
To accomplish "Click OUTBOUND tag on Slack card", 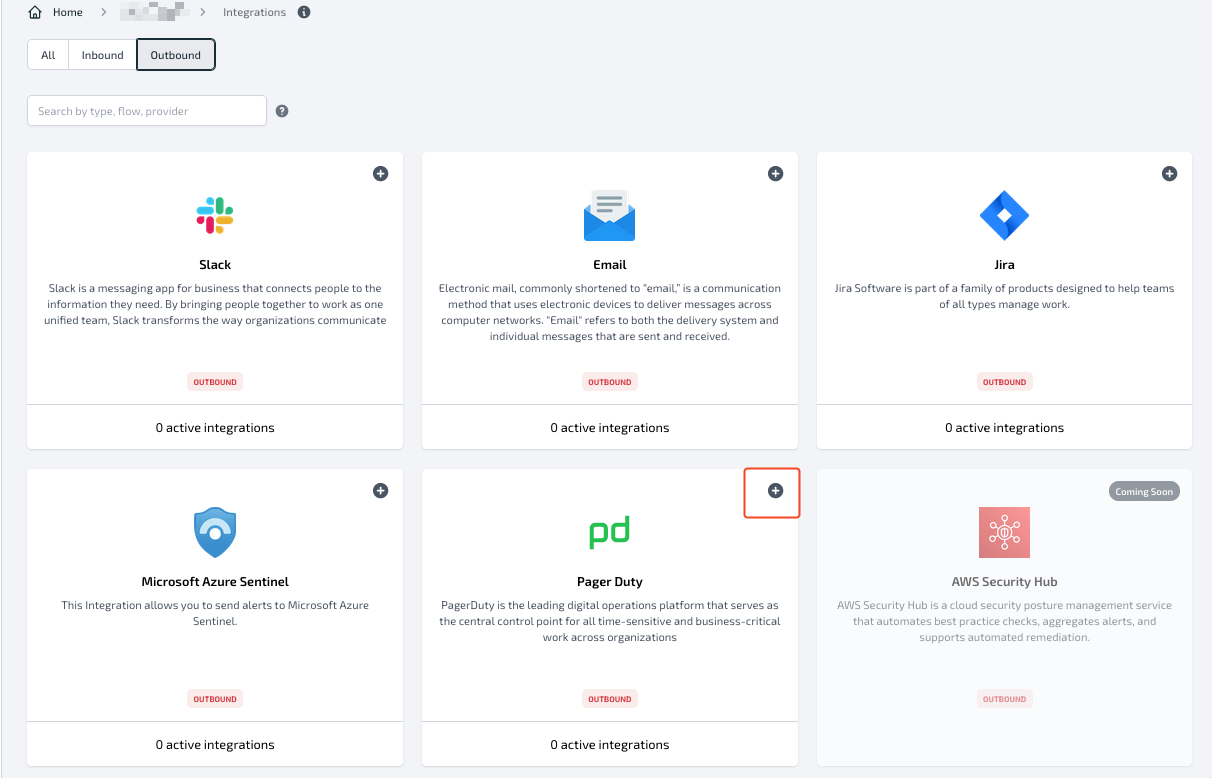I will point(215,382).
